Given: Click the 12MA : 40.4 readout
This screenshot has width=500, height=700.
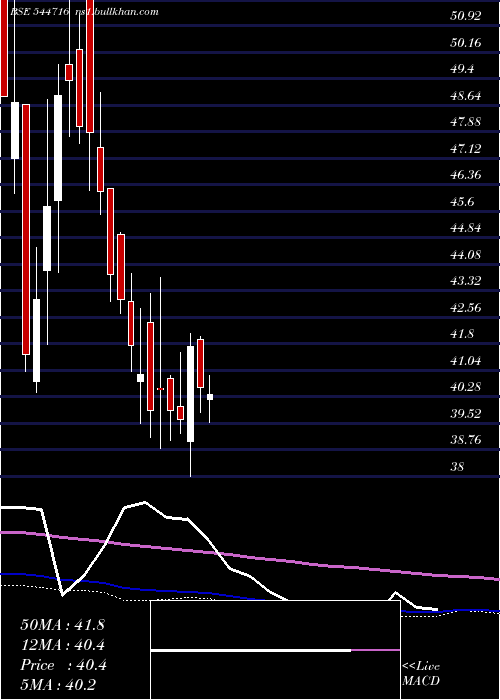Looking at the screenshot, I should click(x=63, y=645).
